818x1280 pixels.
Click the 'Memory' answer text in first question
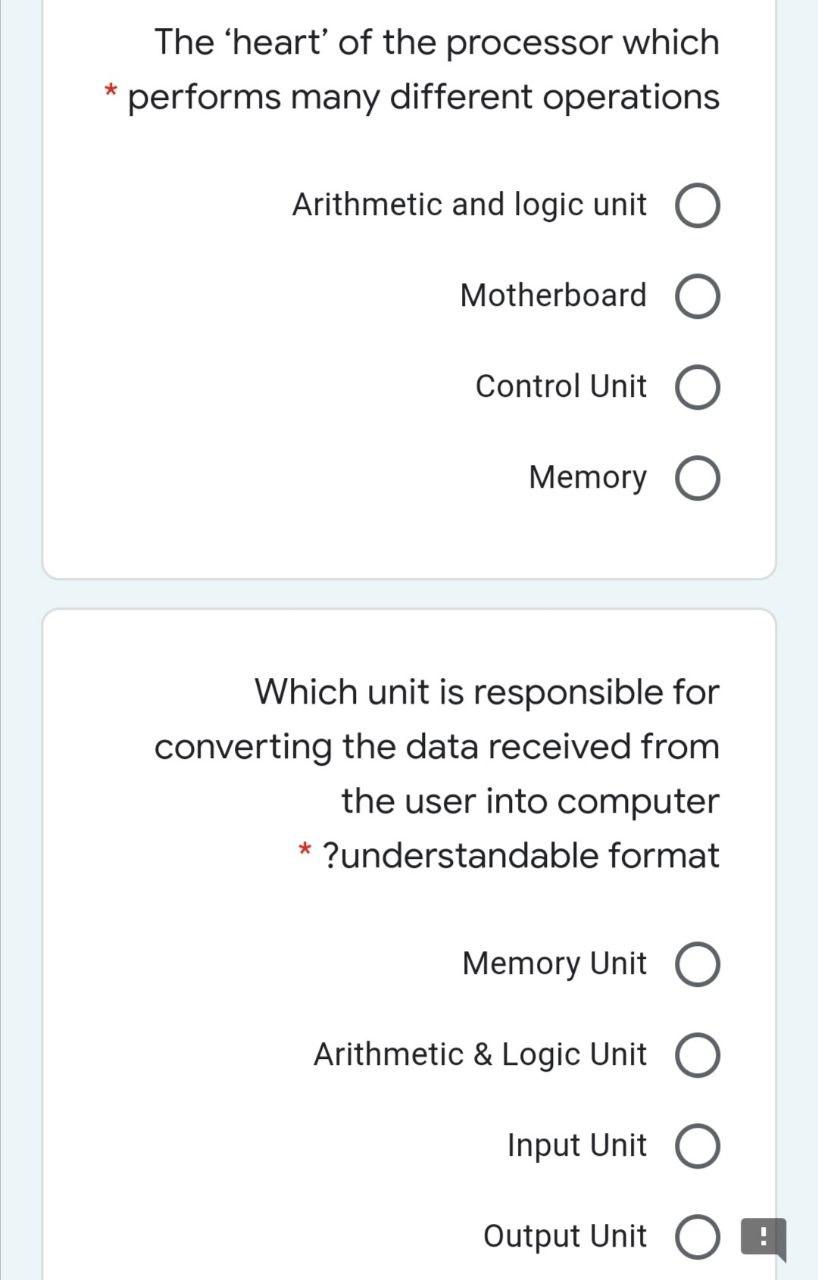pyautogui.click(x=587, y=478)
